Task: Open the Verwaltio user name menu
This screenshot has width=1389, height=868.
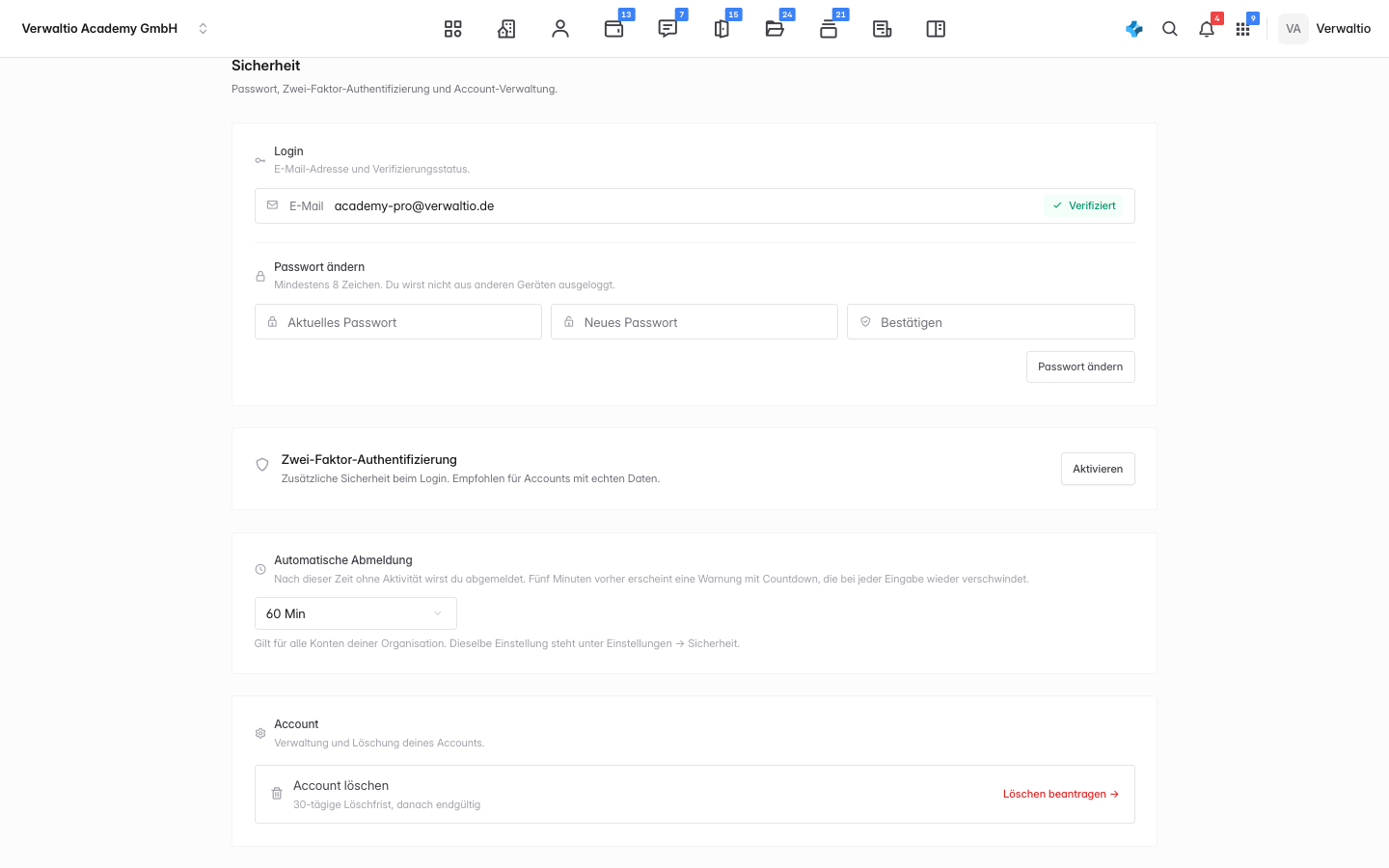Action: tap(1344, 29)
